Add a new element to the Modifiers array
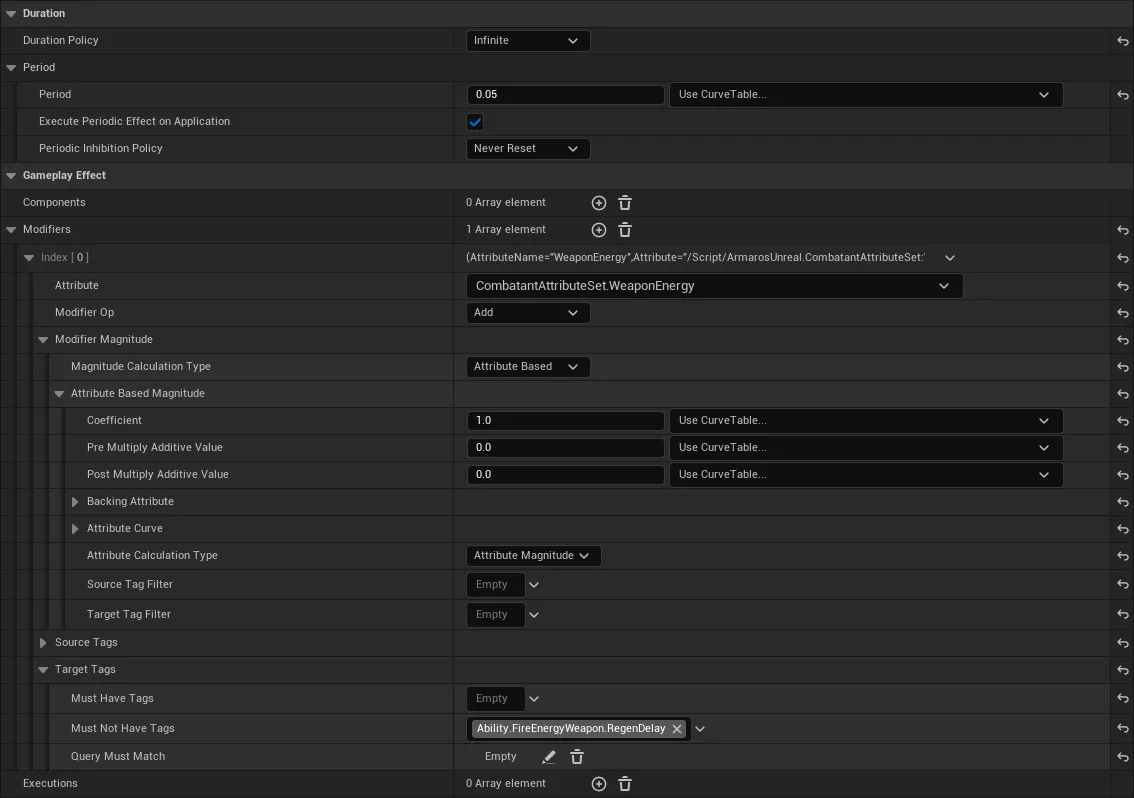1134x798 pixels. (598, 229)
